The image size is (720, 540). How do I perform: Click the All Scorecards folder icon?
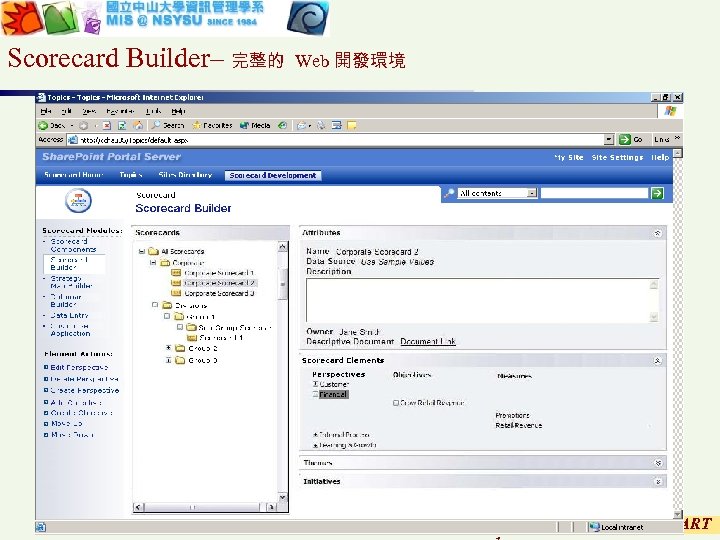(153, 251)
